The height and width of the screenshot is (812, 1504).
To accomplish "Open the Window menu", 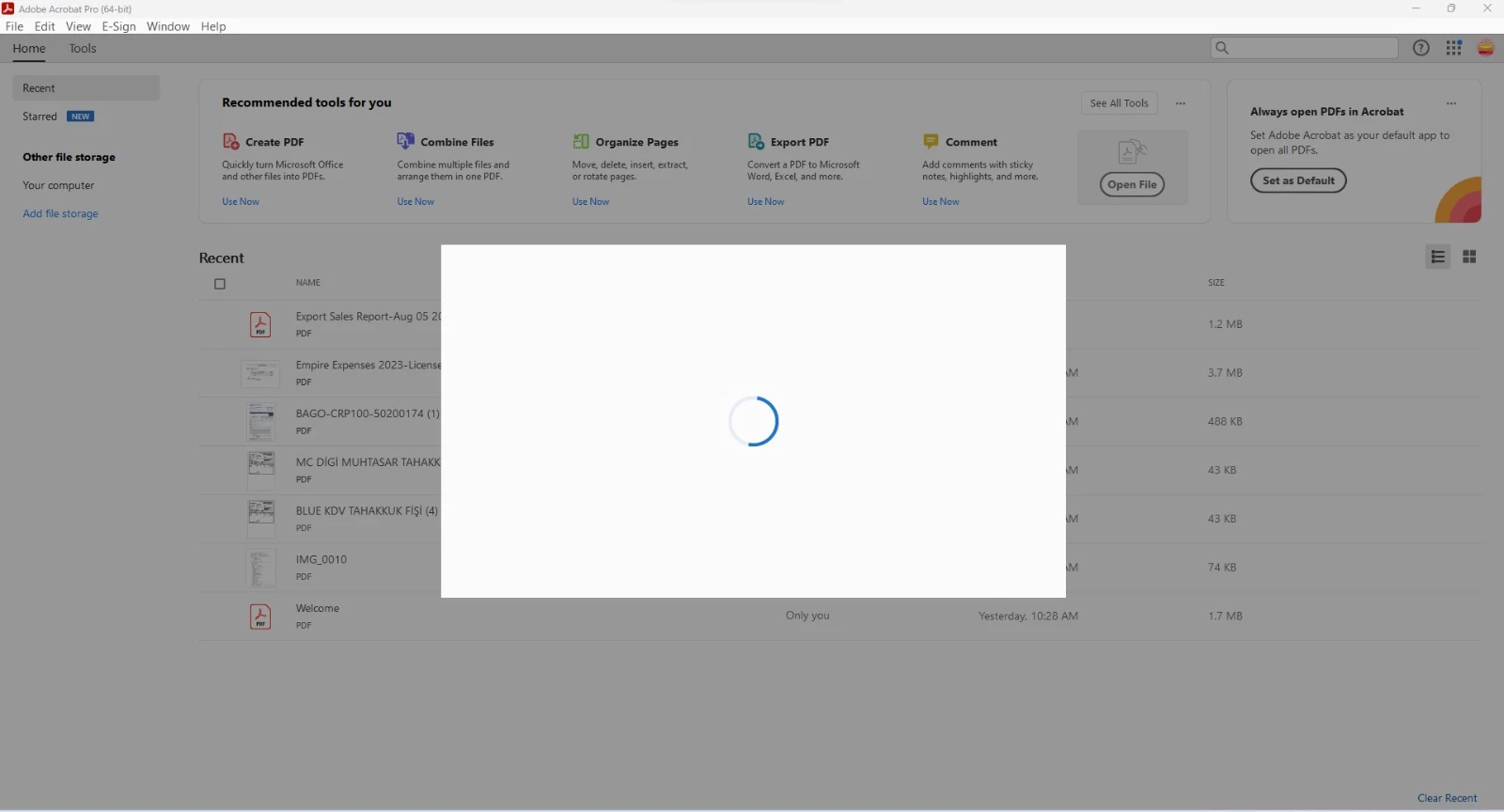I will (x=168, y=26).
